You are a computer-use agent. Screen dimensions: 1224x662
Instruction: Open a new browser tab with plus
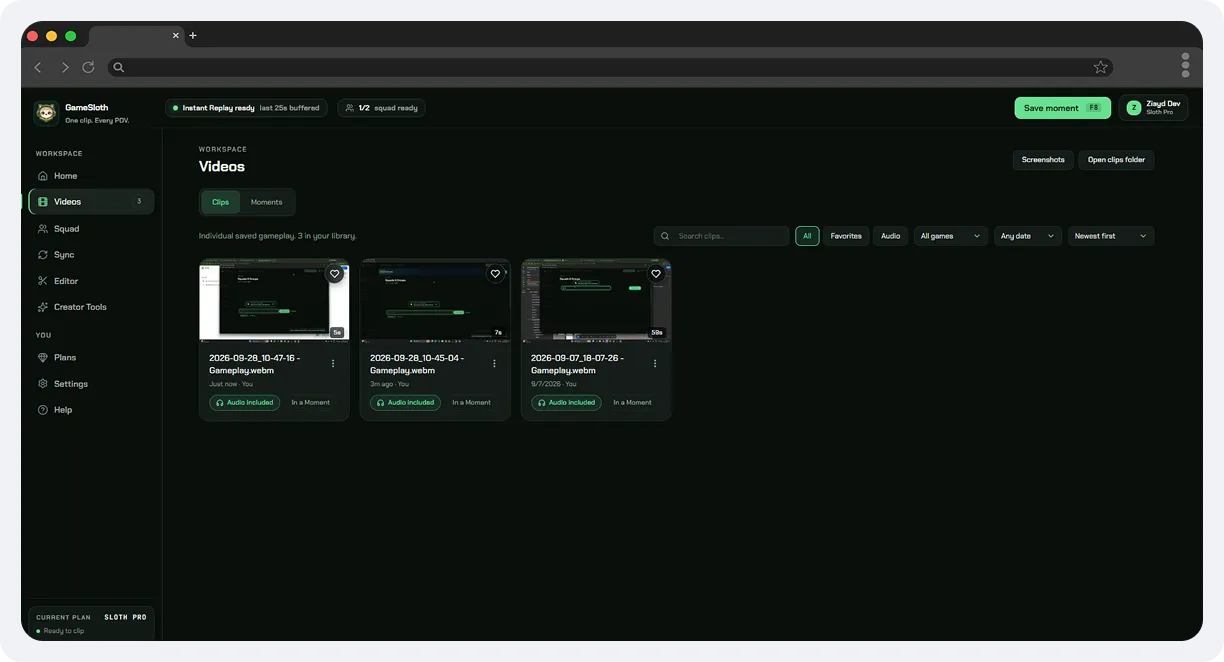[x=193, y=36]
